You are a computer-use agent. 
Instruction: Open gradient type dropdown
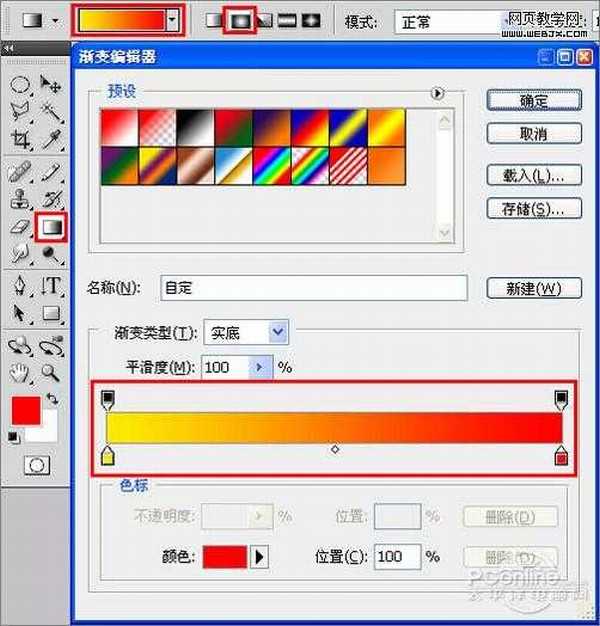point(278,332)
